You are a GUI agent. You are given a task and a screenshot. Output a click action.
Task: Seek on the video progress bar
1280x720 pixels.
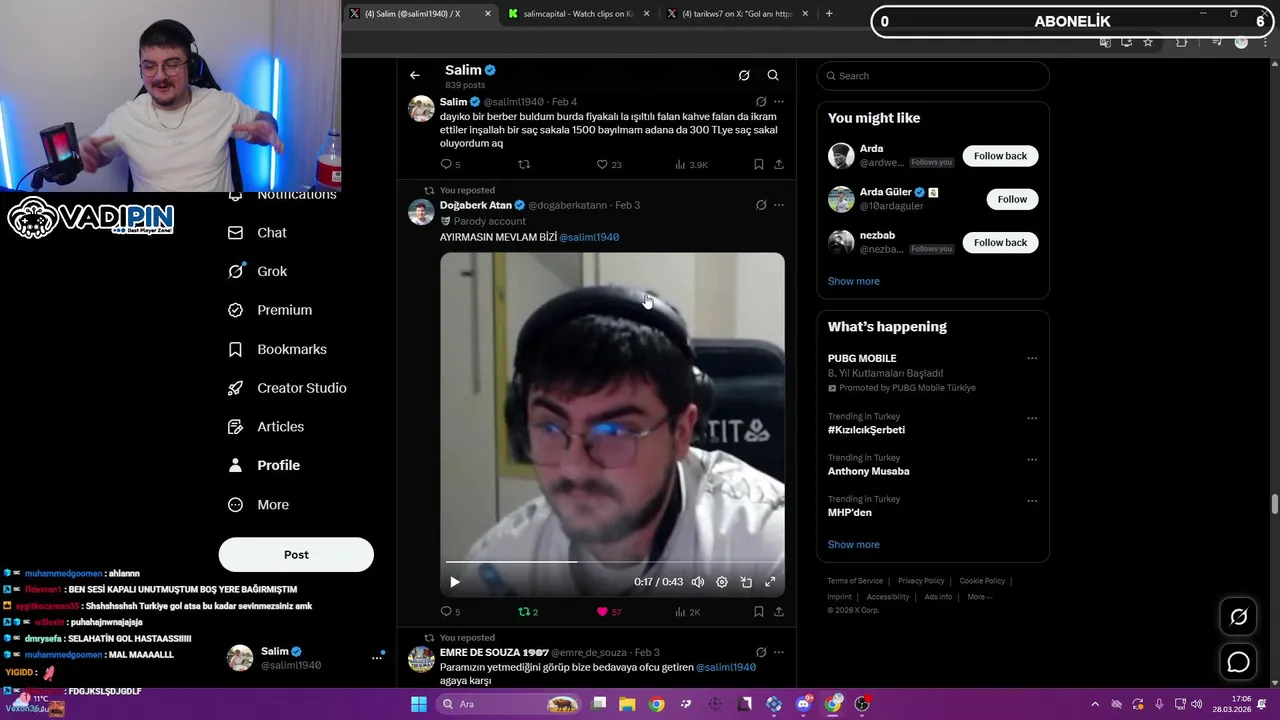point(612,561)
